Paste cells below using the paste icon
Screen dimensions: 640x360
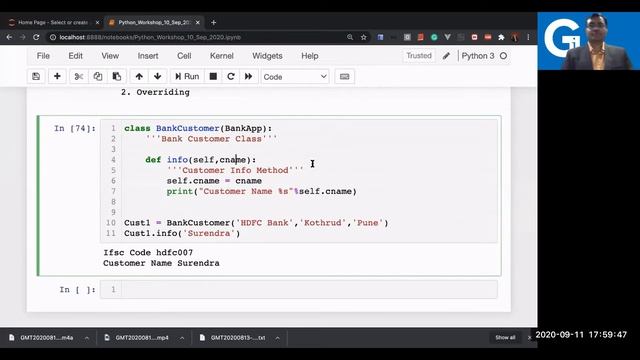pos(117,76)
